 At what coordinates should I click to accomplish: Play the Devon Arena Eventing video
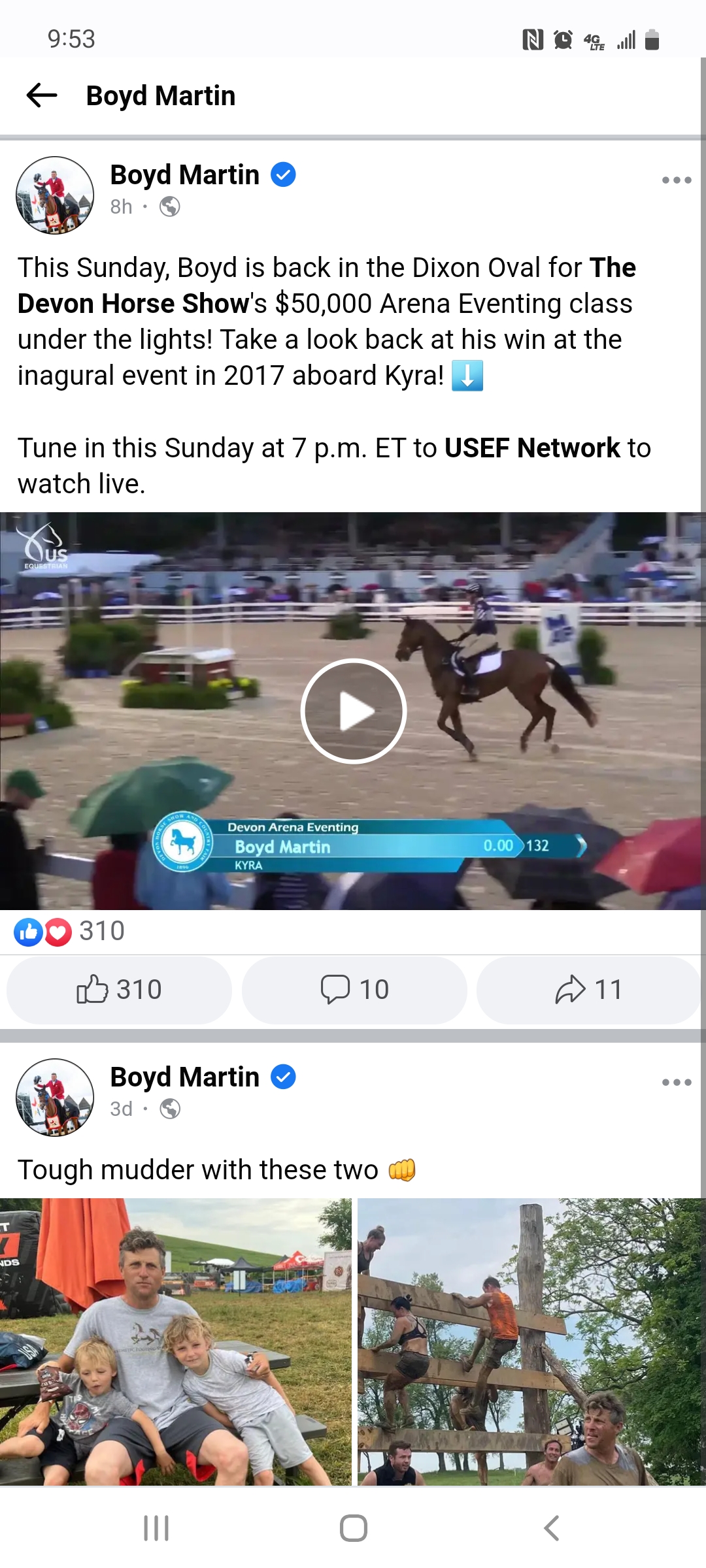tap(354, 711)
